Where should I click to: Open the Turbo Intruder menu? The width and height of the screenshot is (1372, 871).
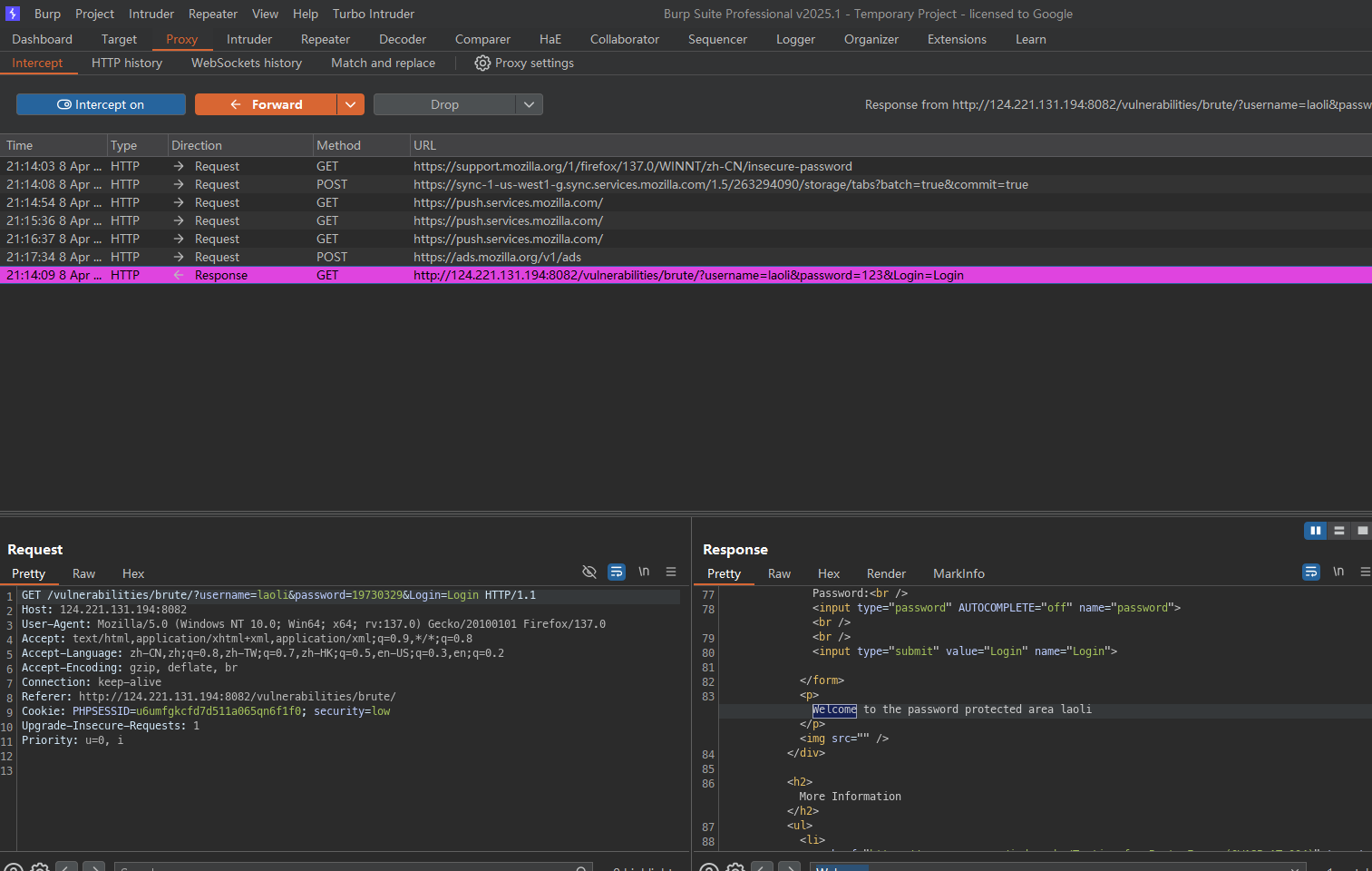click(x=374, y=14)
